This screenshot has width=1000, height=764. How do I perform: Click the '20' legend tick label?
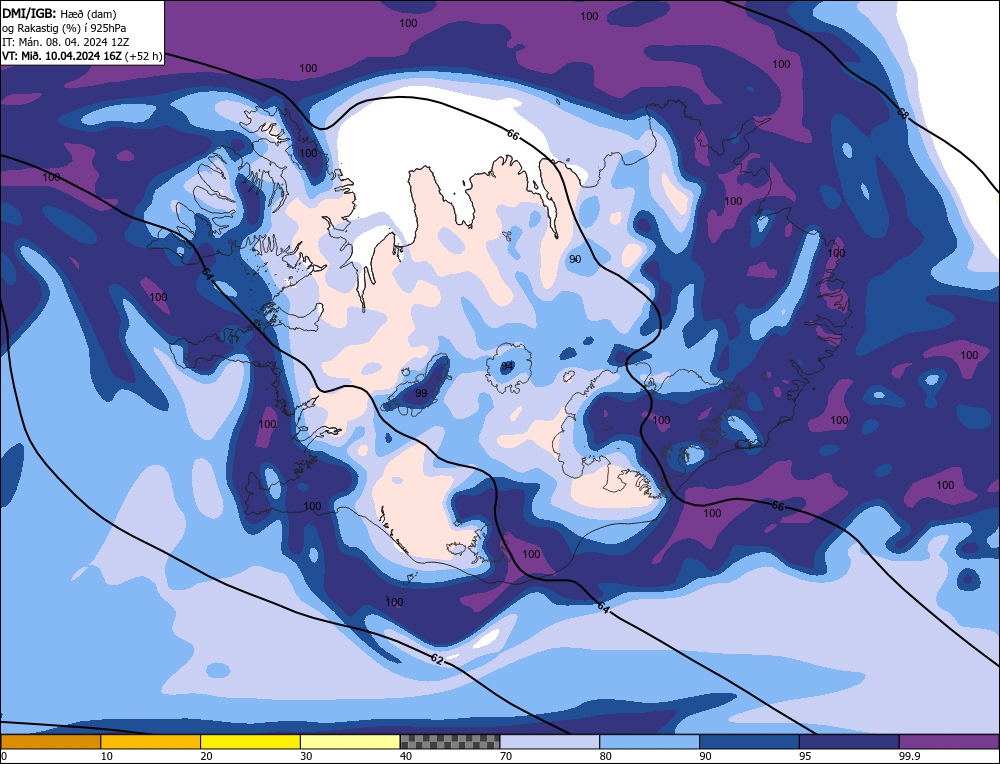tap(207, 756)
